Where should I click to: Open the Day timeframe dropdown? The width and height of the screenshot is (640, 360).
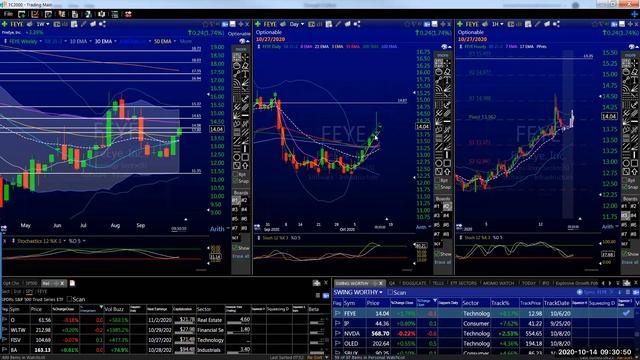click(x=297, y=24)
